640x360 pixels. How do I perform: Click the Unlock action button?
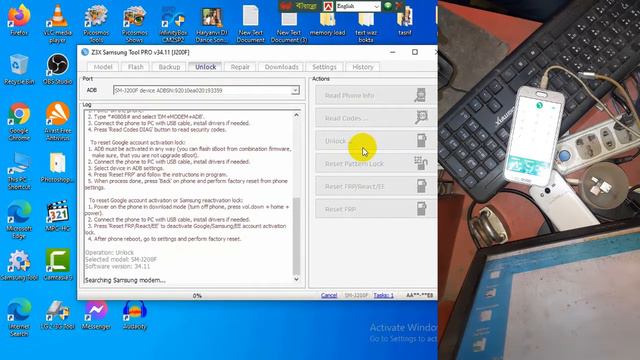click(375, 141)
